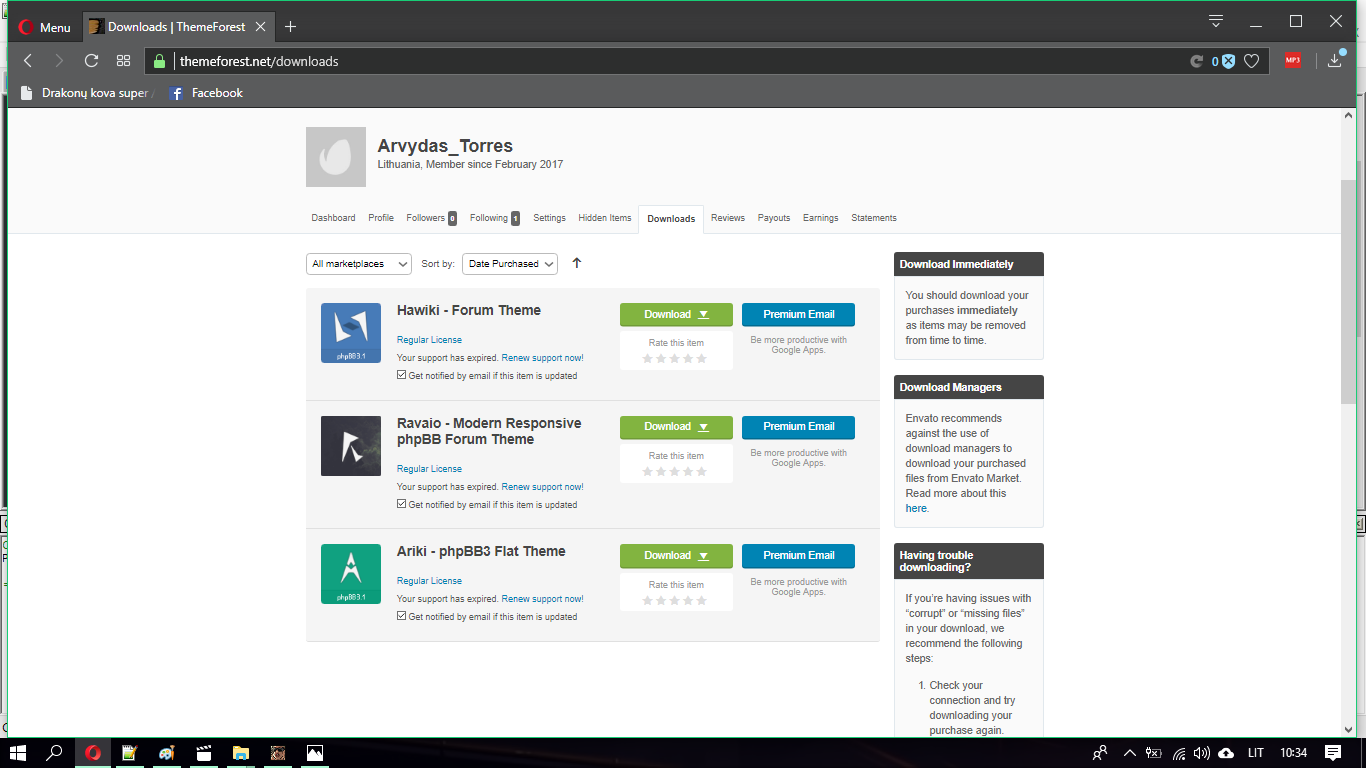Viewport: 1366px width, 768px height.
Task: Open Windows taskbar search magnifier
Action: point(55,753)
